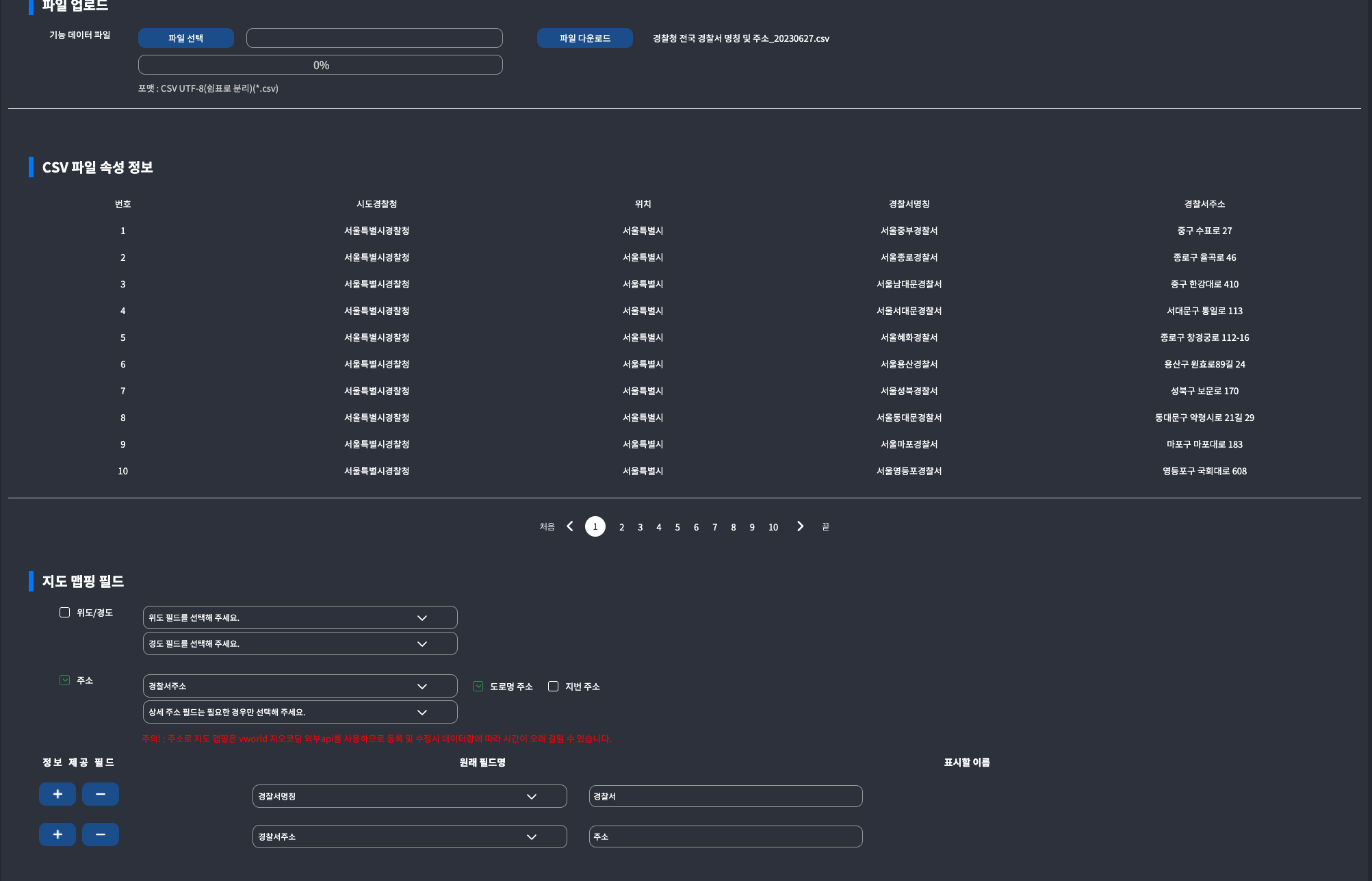Focus the 경찰서 display name input
The width and height of the screenshot is (1372, 881).
tap(725, 796)
